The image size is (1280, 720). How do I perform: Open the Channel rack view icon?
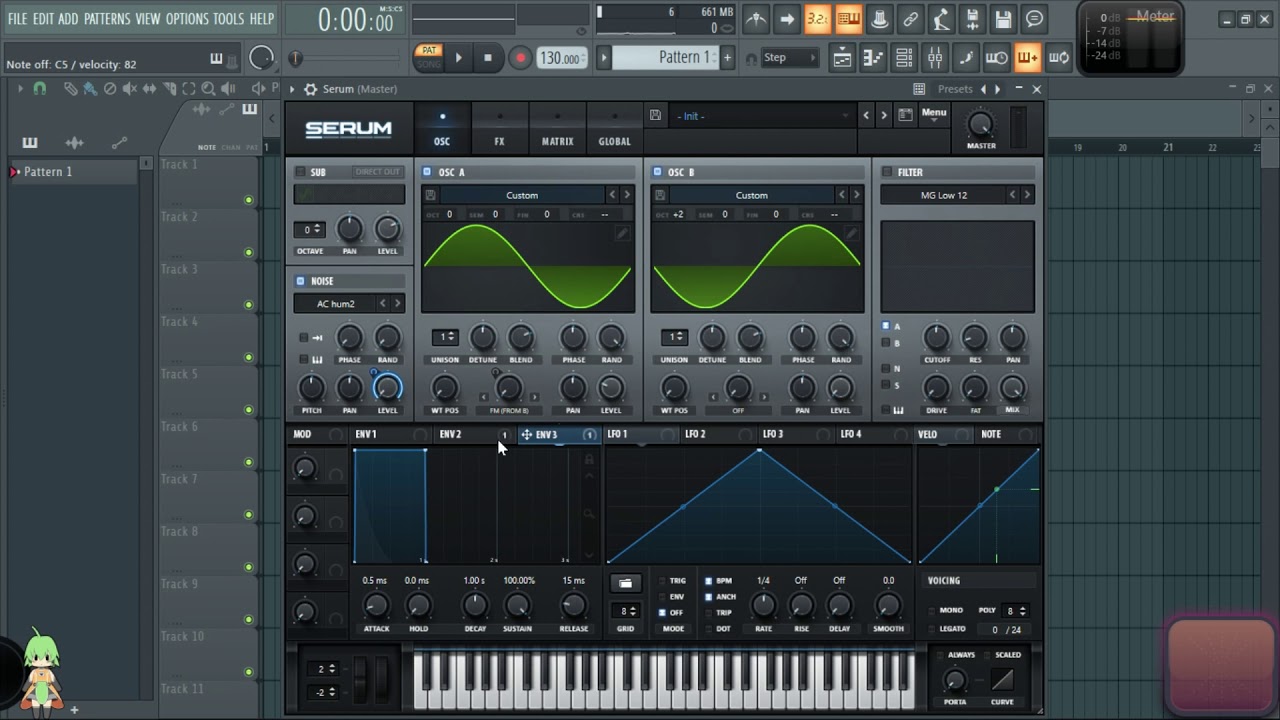coord(904,58)
